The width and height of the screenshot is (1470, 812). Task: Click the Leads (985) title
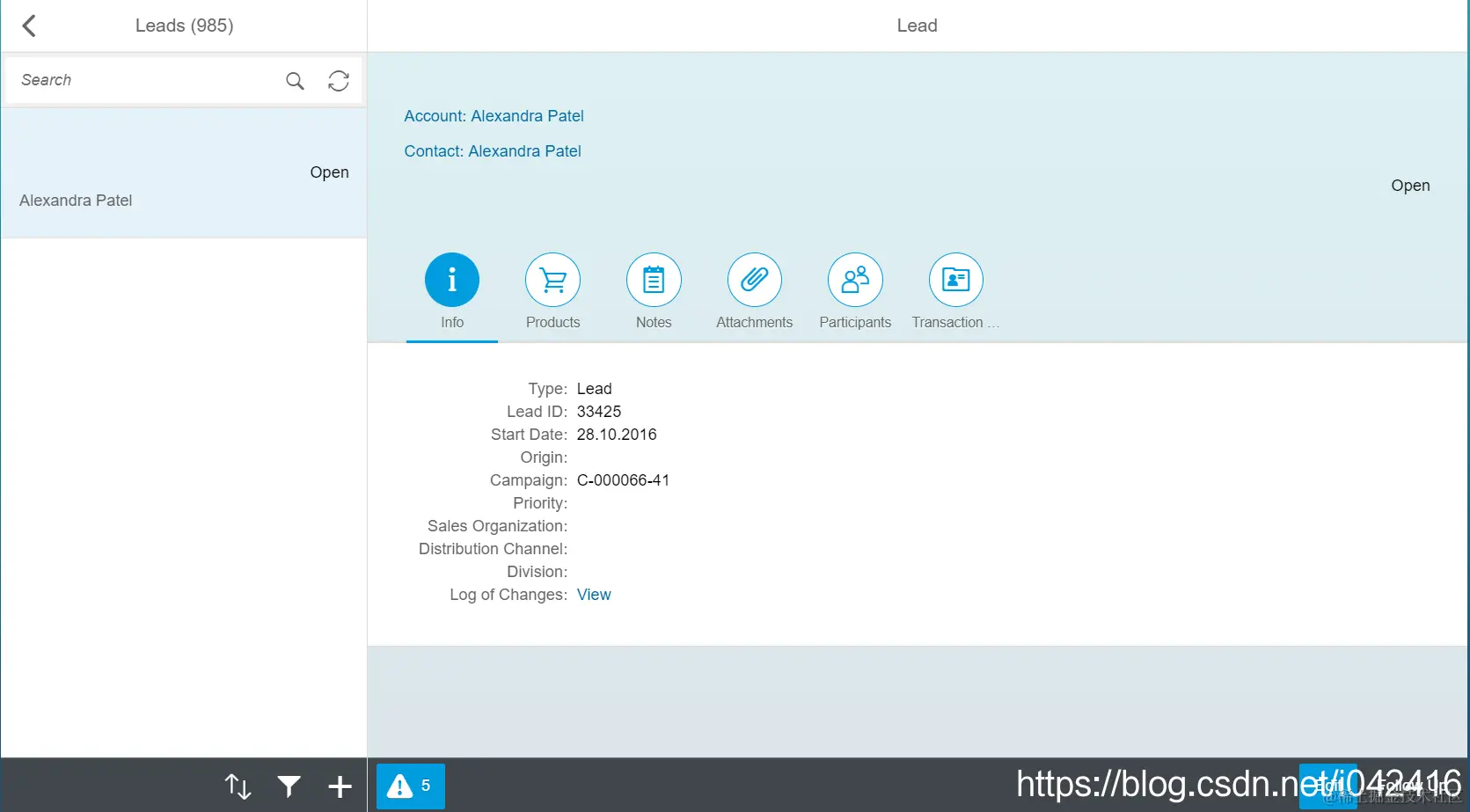point(184,26)
